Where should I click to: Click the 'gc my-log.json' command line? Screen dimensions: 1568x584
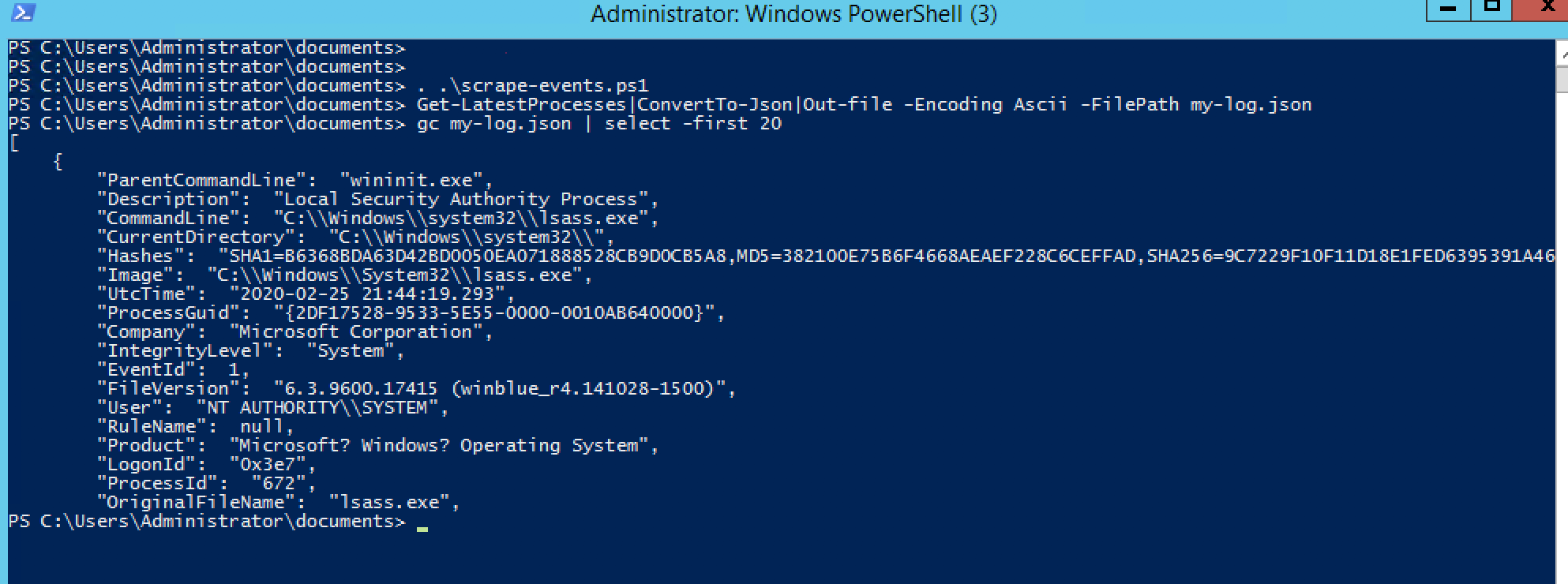(x=599, y=124)
